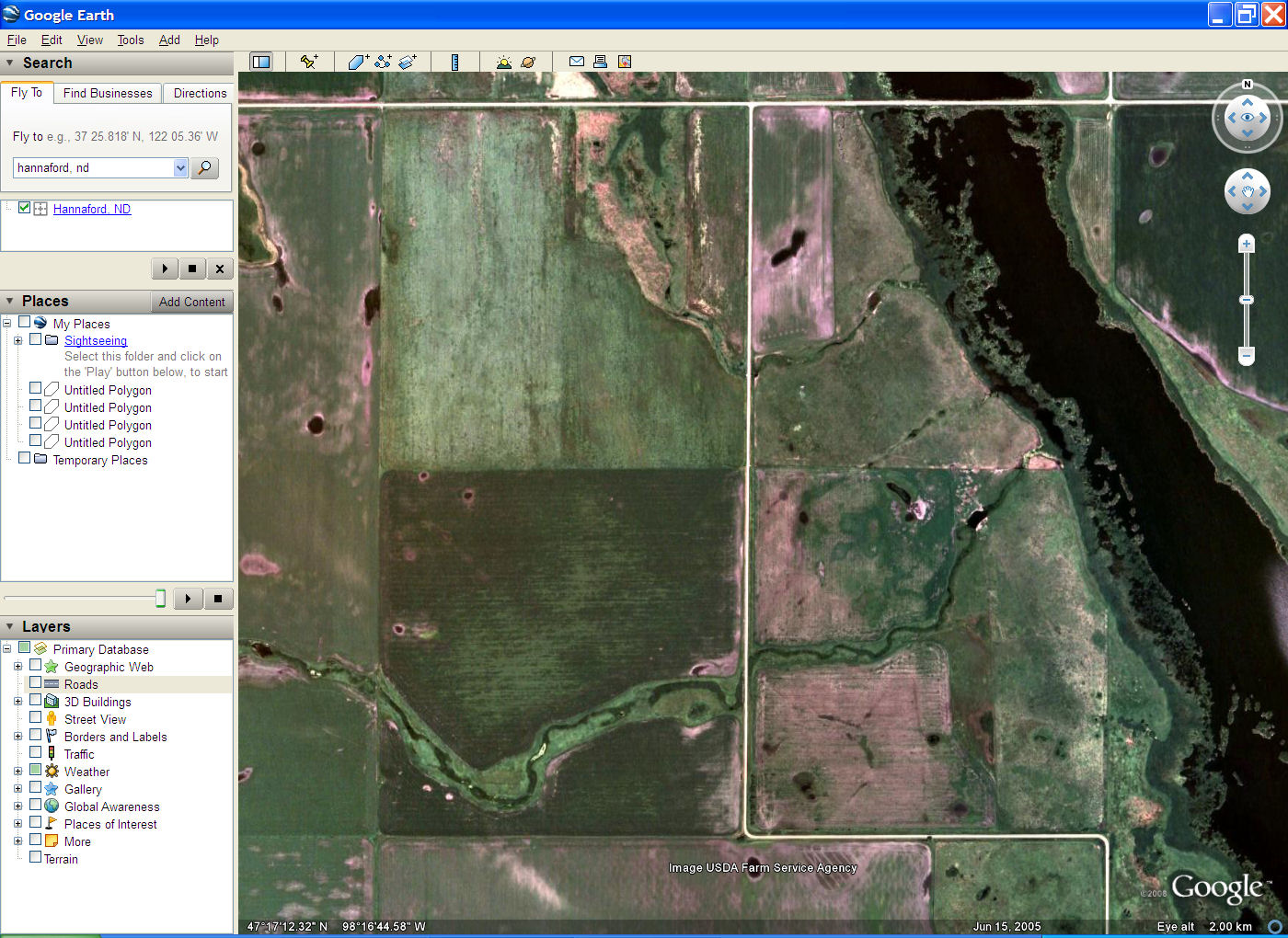Add a placemark with the pushpin tool
This screenshot has width=1288, height=938.
(x=309, y=62)
